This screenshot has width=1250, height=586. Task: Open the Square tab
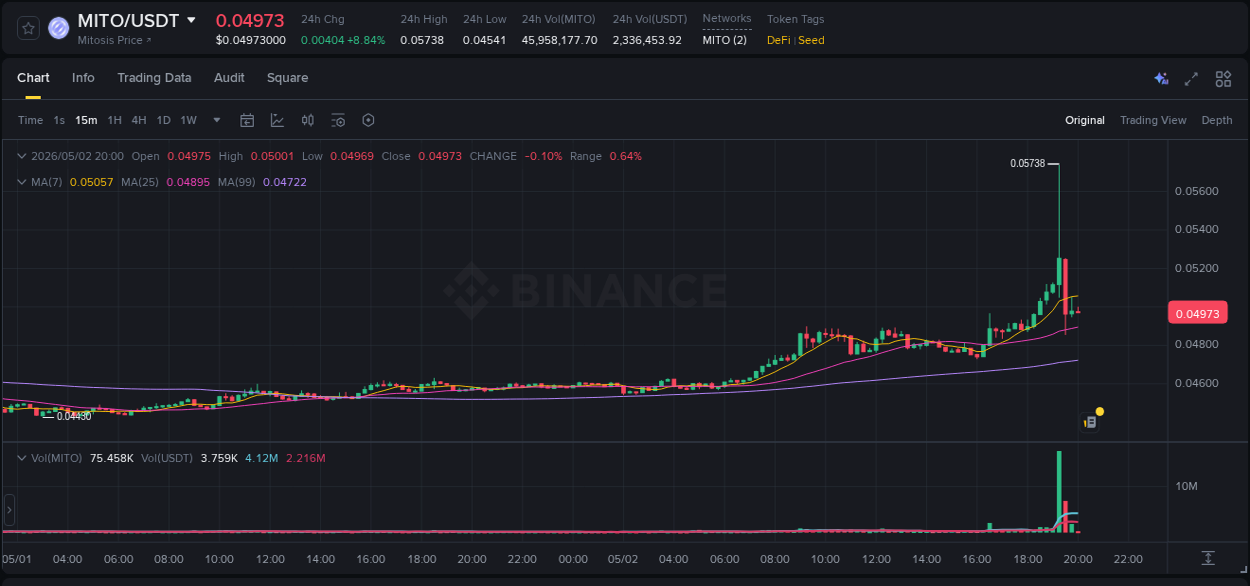point(287,78)
